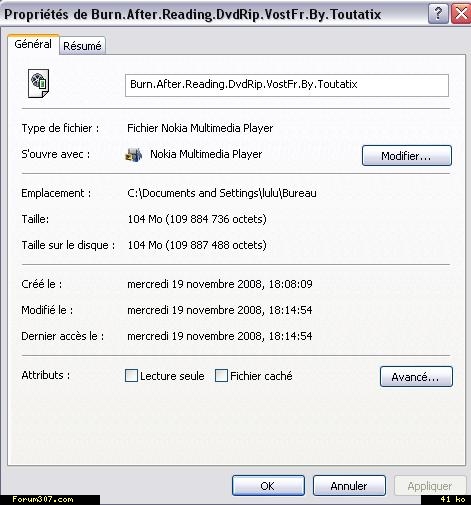The image size is (471, 505).
Task: Open the Modifier... program chooser
Action: (407, 156)
